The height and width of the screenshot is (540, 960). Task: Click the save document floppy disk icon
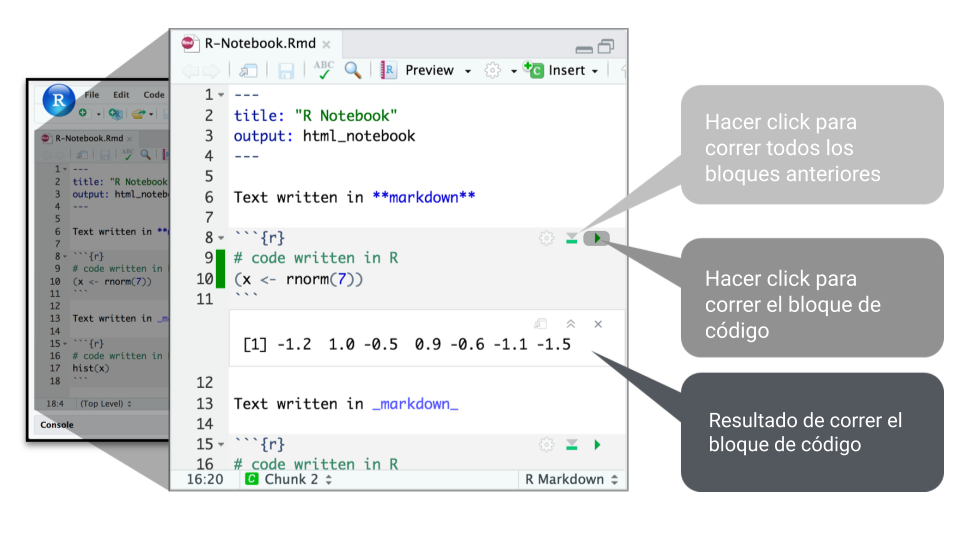point(286,70)
